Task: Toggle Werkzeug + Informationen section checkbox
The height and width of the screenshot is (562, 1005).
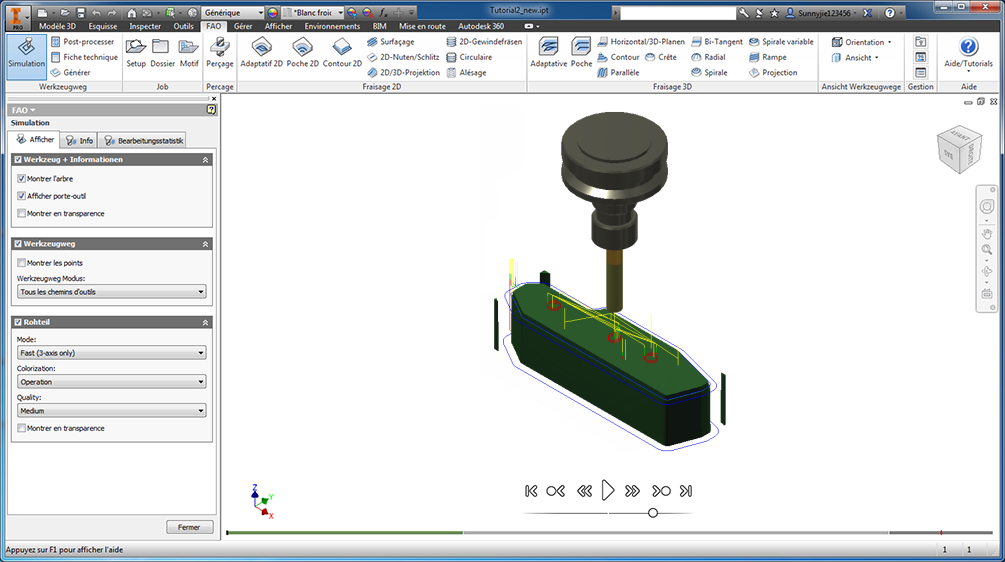Action: click(18, 160)
